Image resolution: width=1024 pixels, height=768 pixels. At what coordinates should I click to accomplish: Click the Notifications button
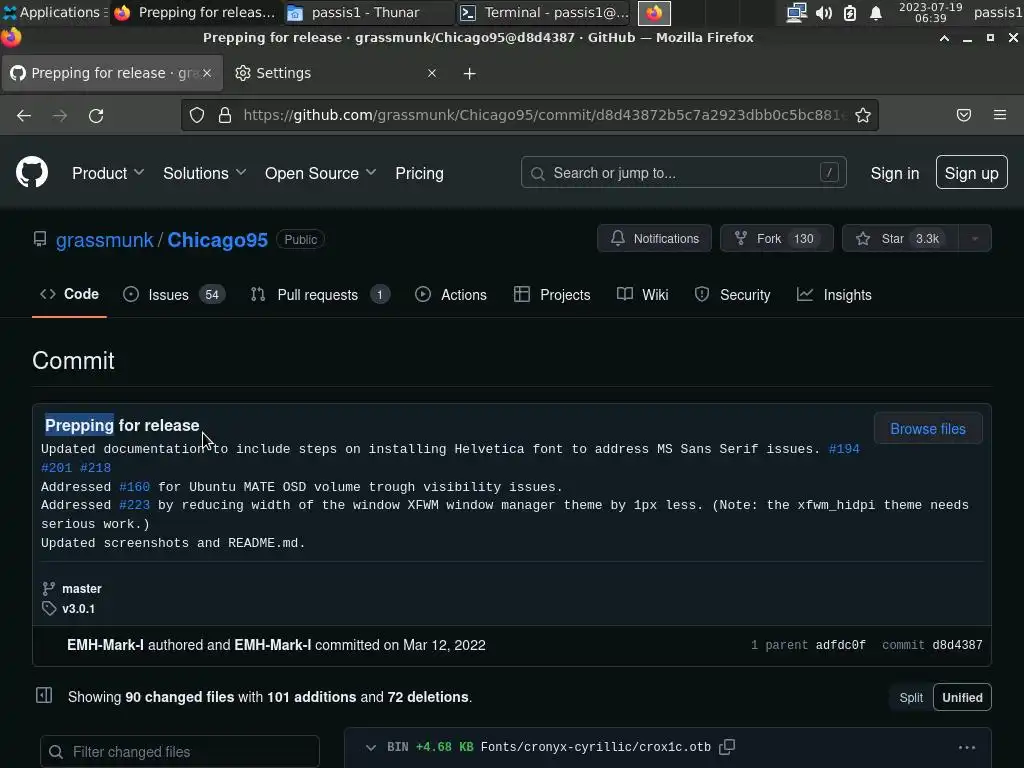pos(654,238)
